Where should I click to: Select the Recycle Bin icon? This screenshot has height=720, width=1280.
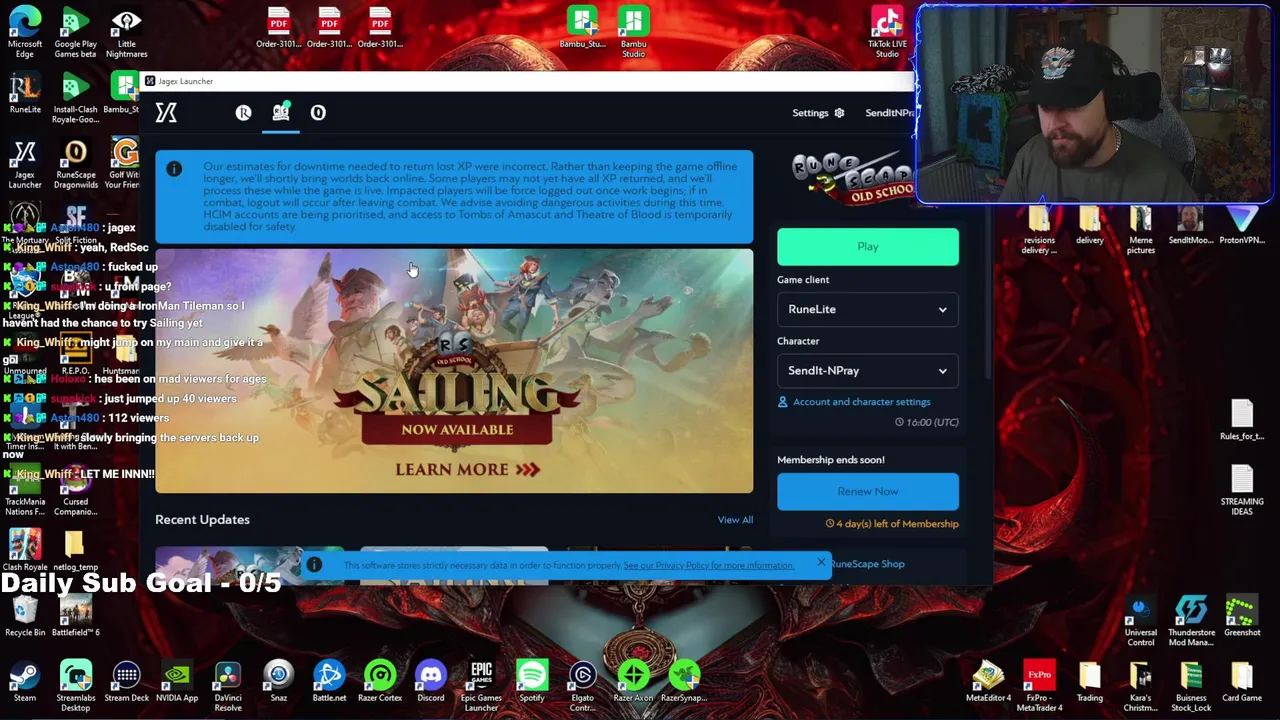point(25,614)
